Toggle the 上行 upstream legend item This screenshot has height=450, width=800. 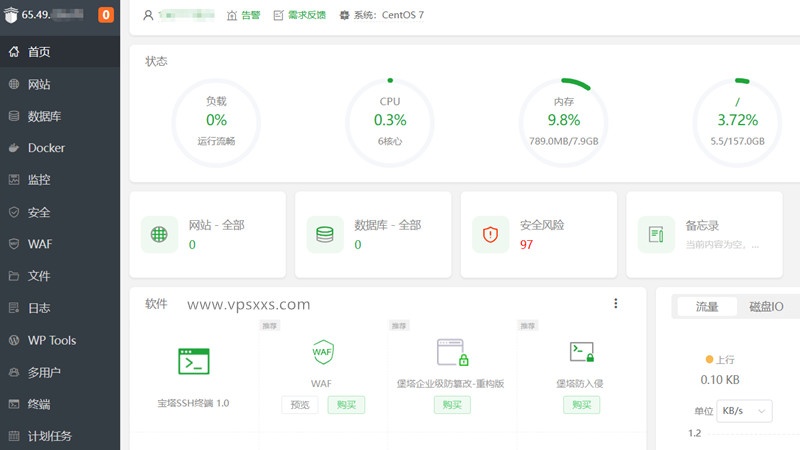(x=720, y=360)
